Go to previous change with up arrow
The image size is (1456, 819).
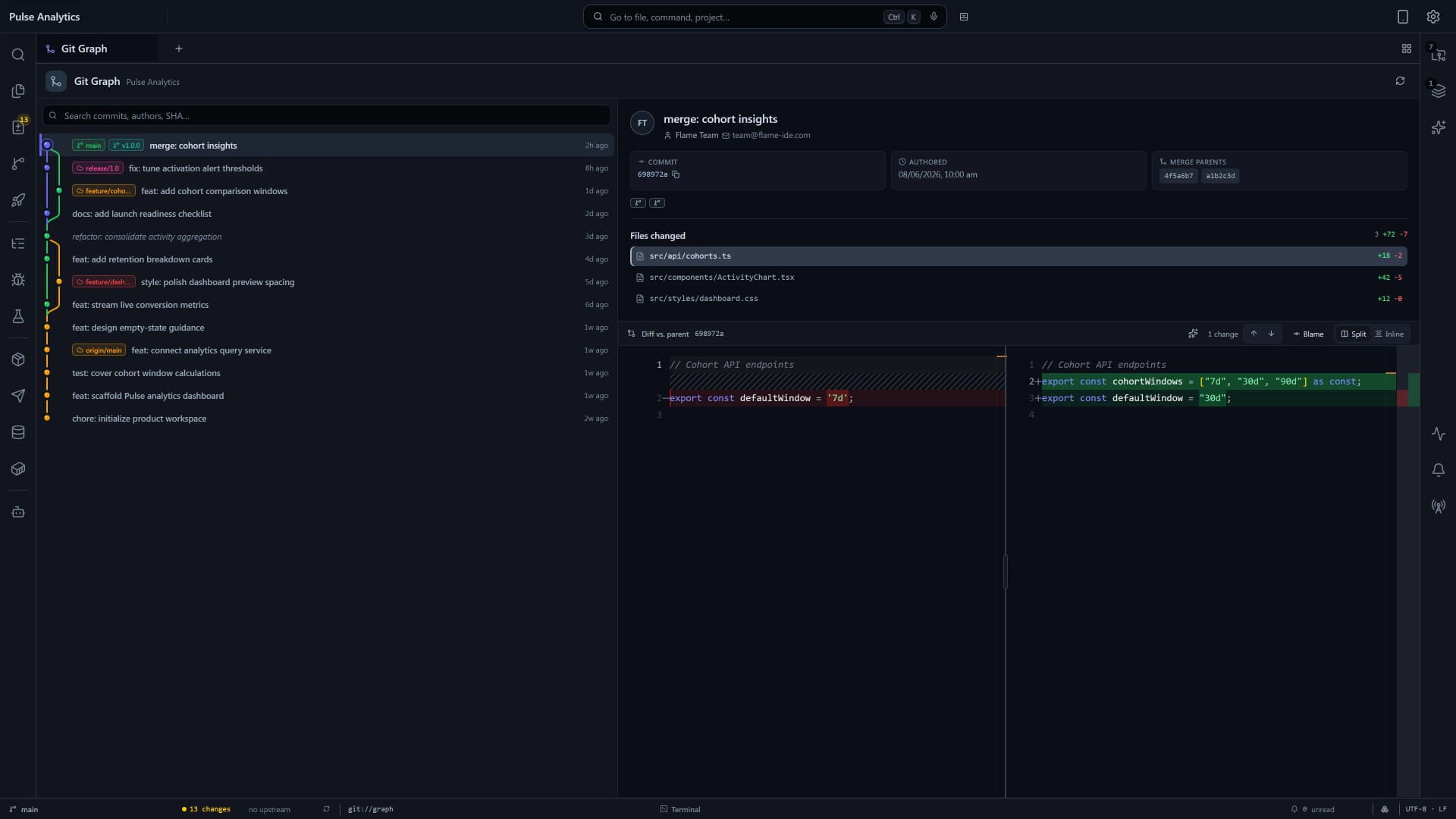[x=1254, y=334]
